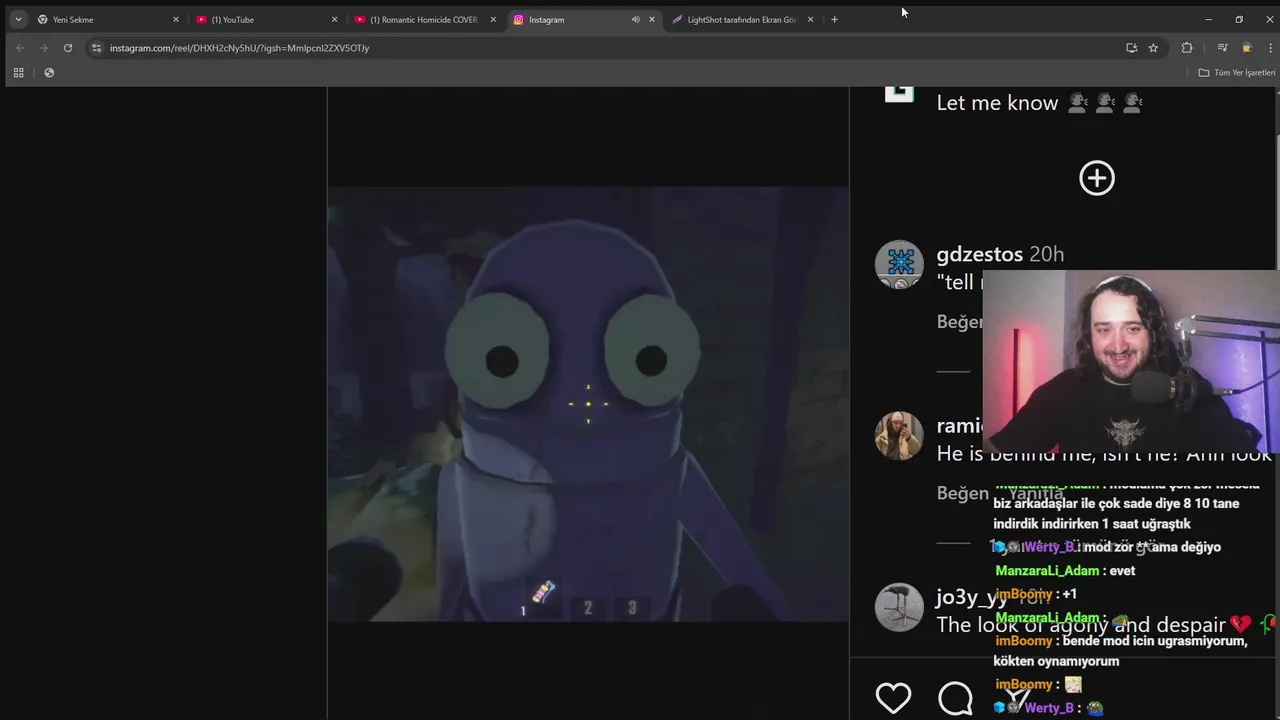Open jo3y_yy profile picture

[x=899, y=607]
